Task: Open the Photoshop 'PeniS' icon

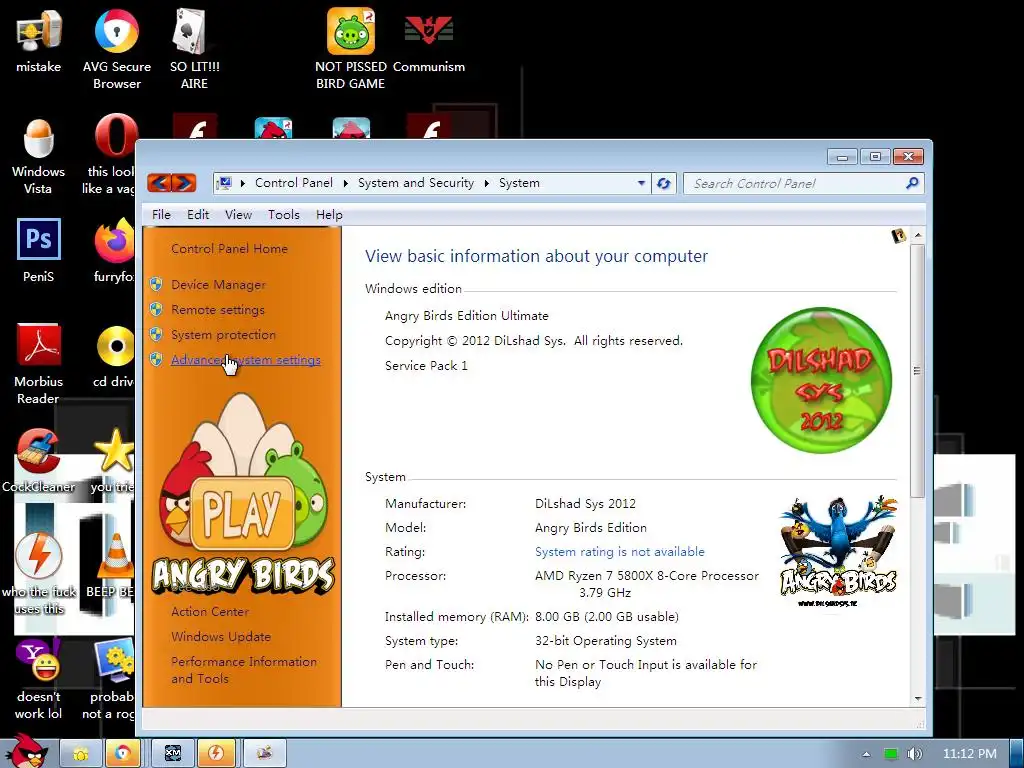Action: click(39, 251)
